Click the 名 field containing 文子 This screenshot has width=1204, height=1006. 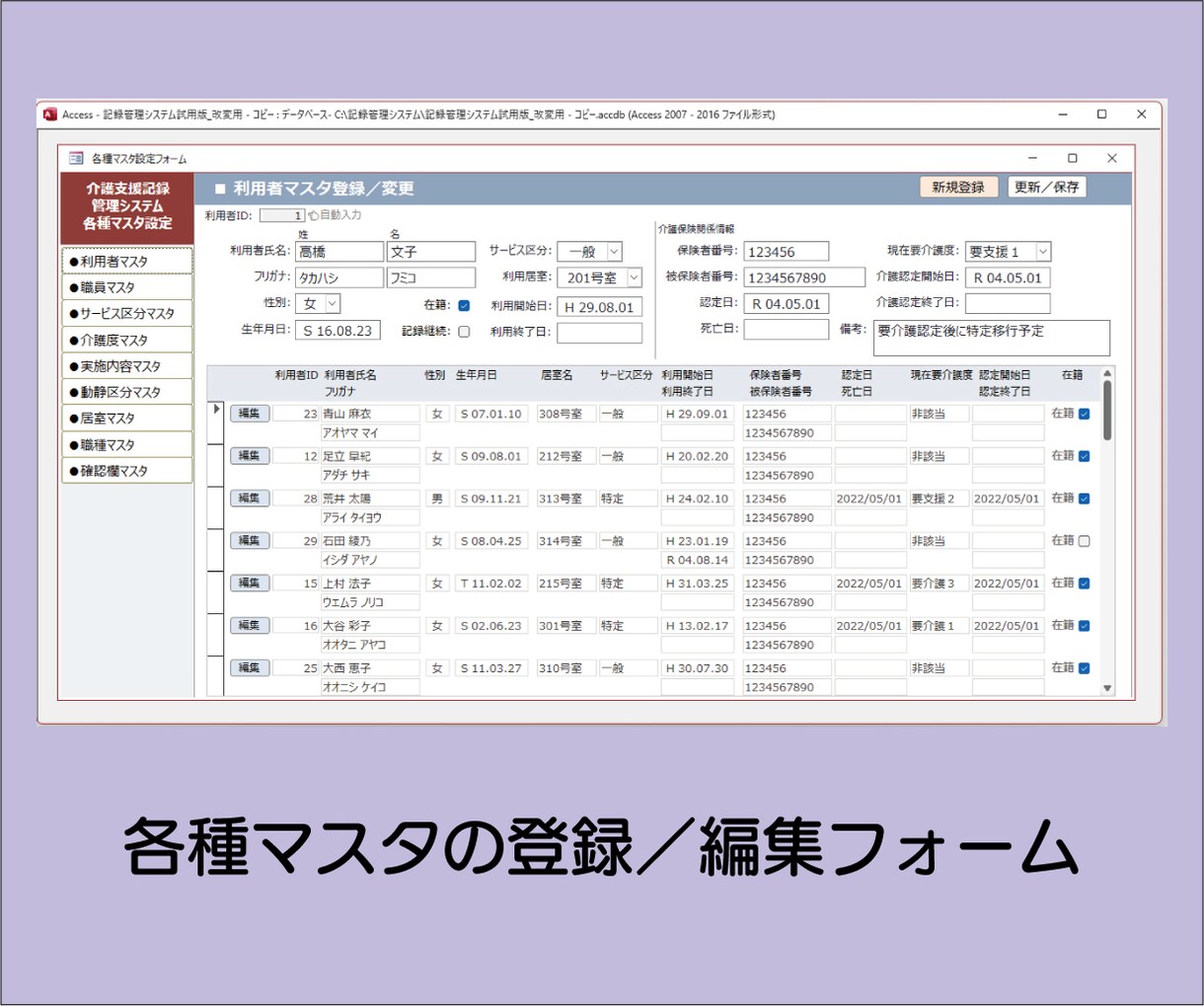pyautogui.click(x=431, y=252)
